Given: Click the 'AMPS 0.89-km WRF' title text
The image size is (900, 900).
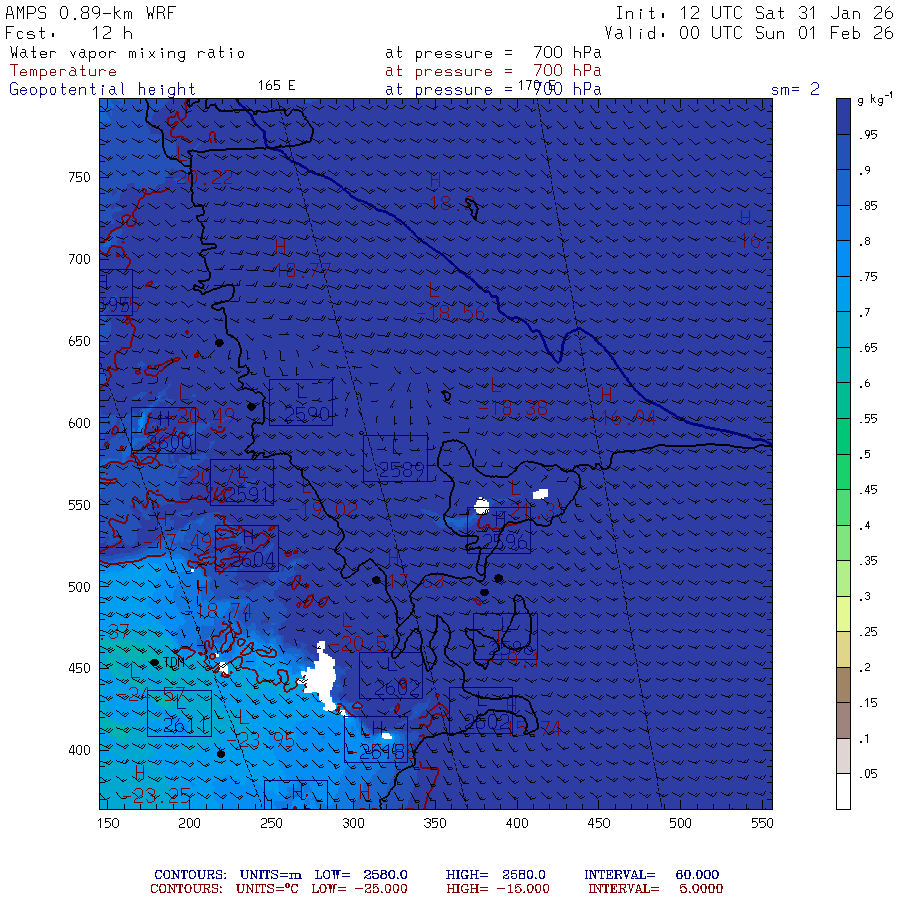Looking at the screenshot, I should pos(90,13).
